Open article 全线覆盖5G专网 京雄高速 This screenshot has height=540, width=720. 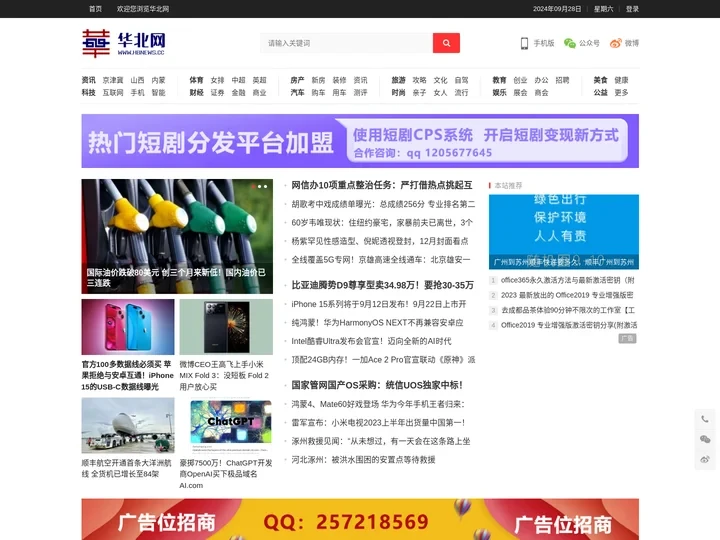(381, 259)
